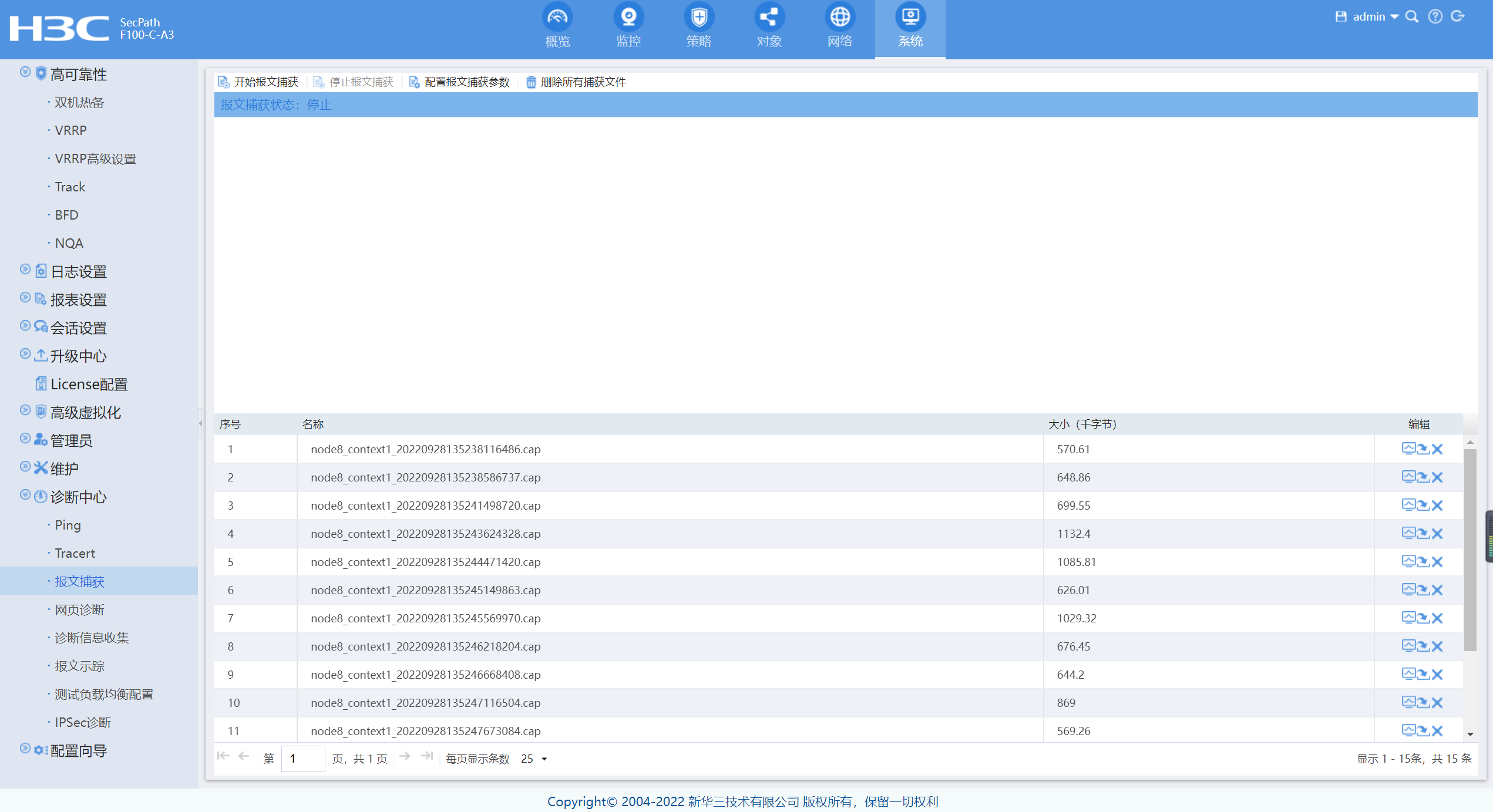Click the search magnifier icon in header
1493x812 pixels.
click(x=1412, y=16)
